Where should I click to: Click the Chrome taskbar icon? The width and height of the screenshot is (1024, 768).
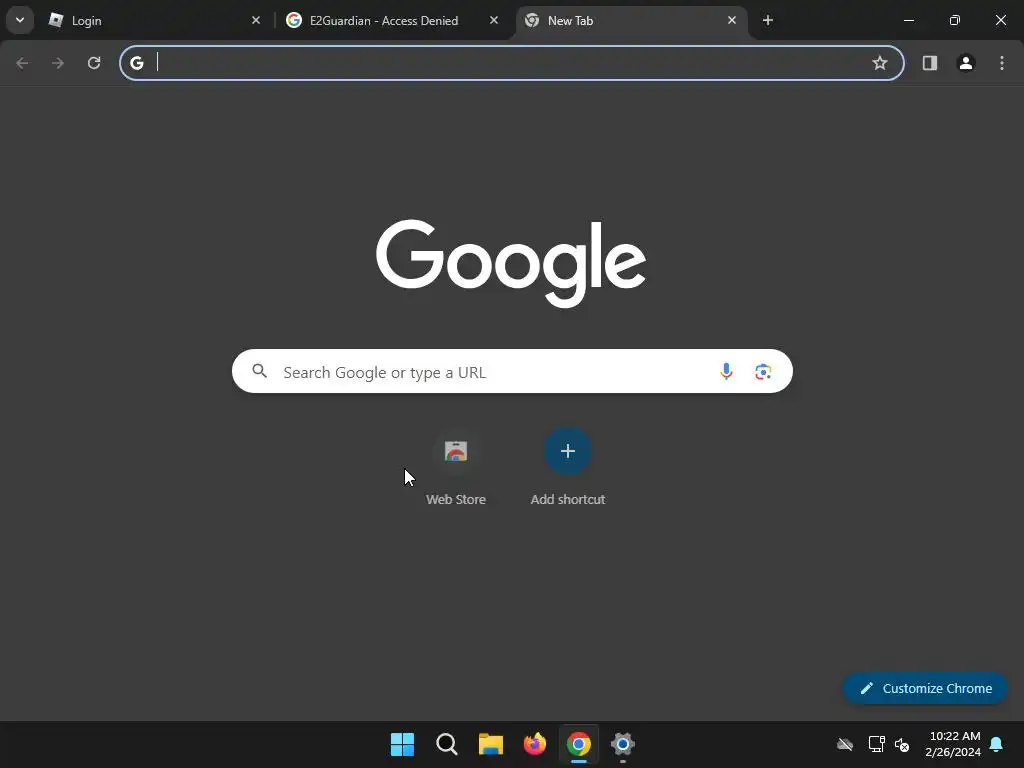[x=579, y=744]
